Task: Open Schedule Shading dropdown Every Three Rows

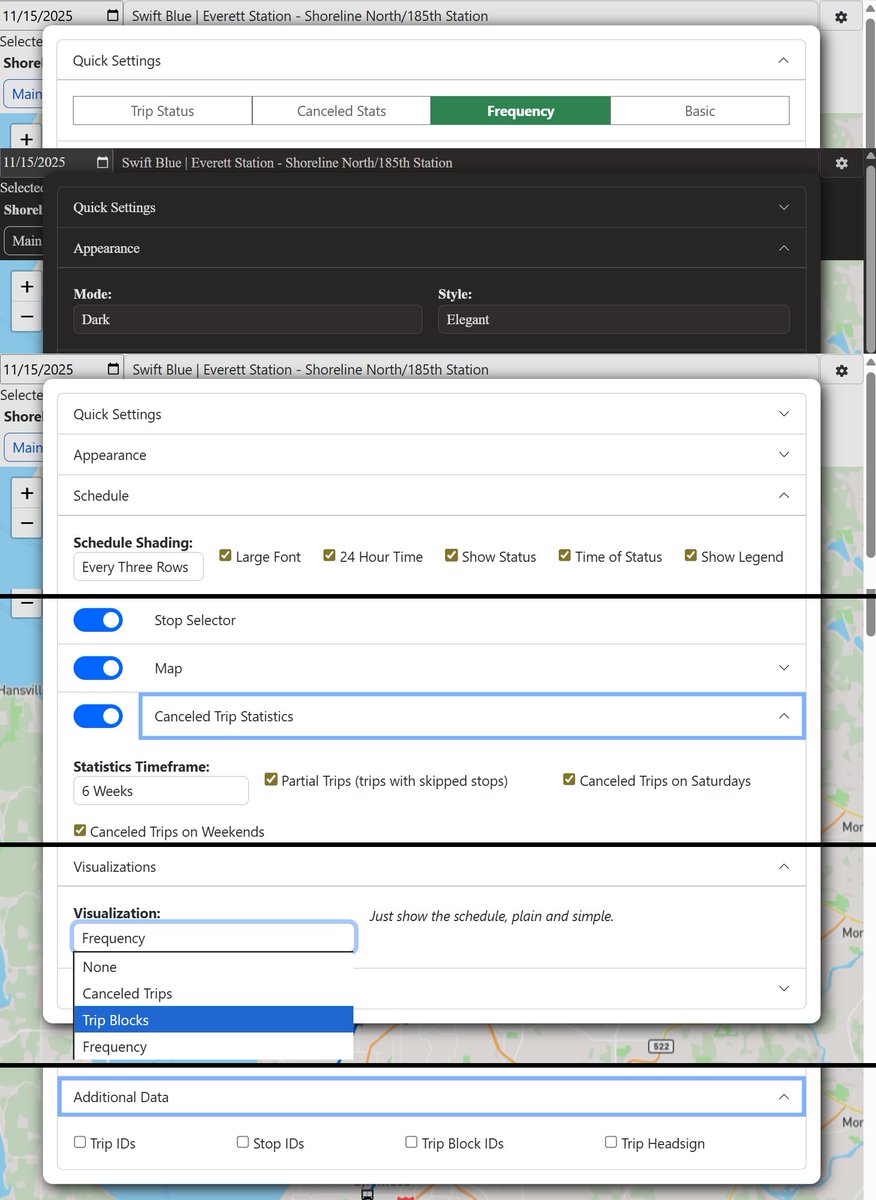Action: [138, 567]
